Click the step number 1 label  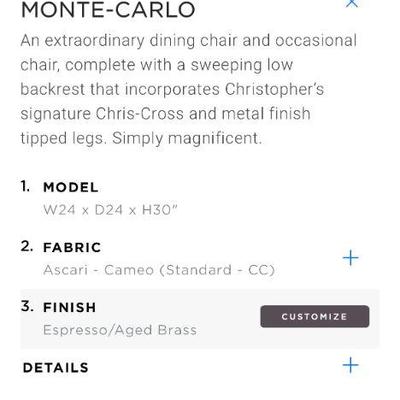coord(25,186)
